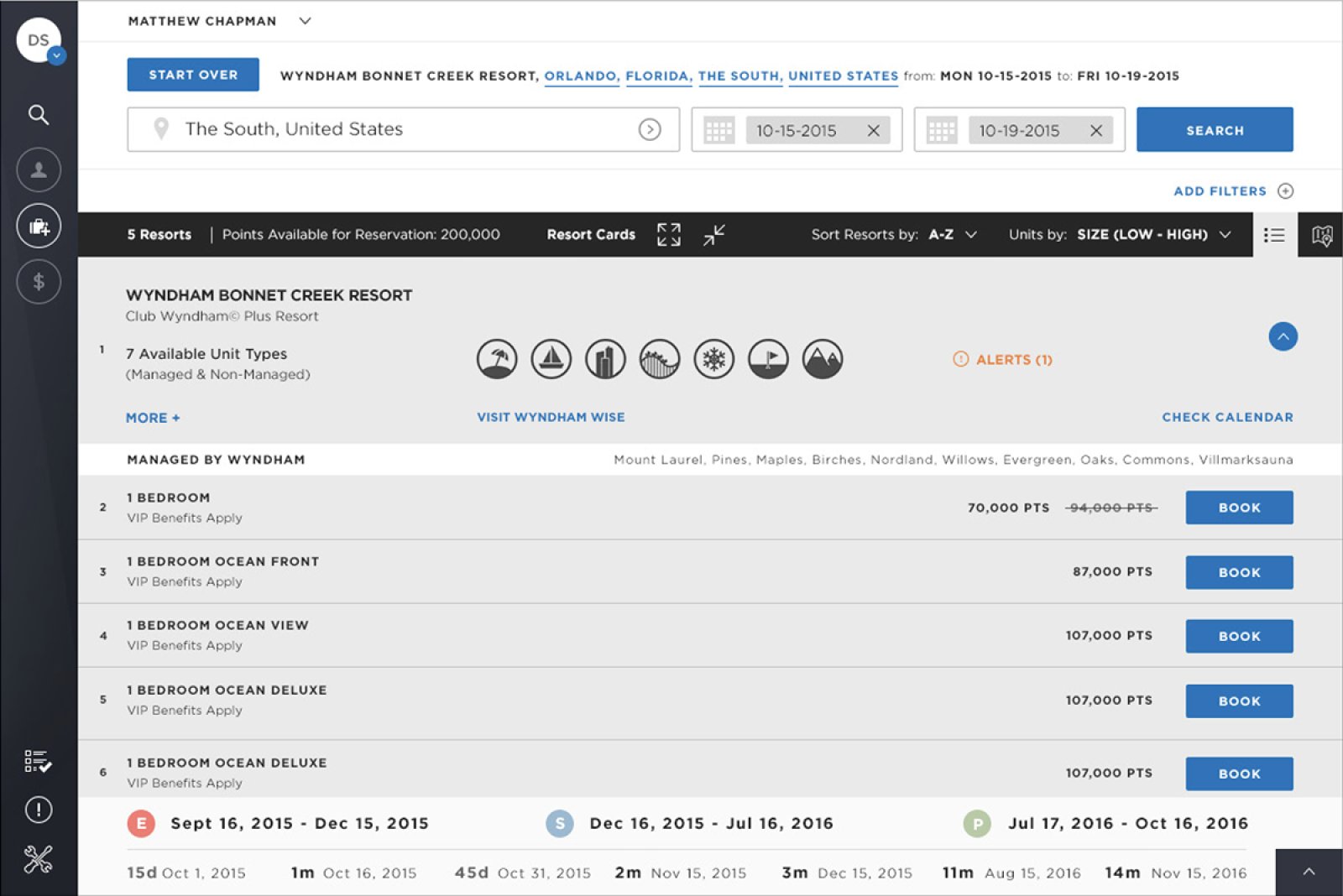Select the beach amenity icon
1343x896 pixels.
(x=497, y=359)
